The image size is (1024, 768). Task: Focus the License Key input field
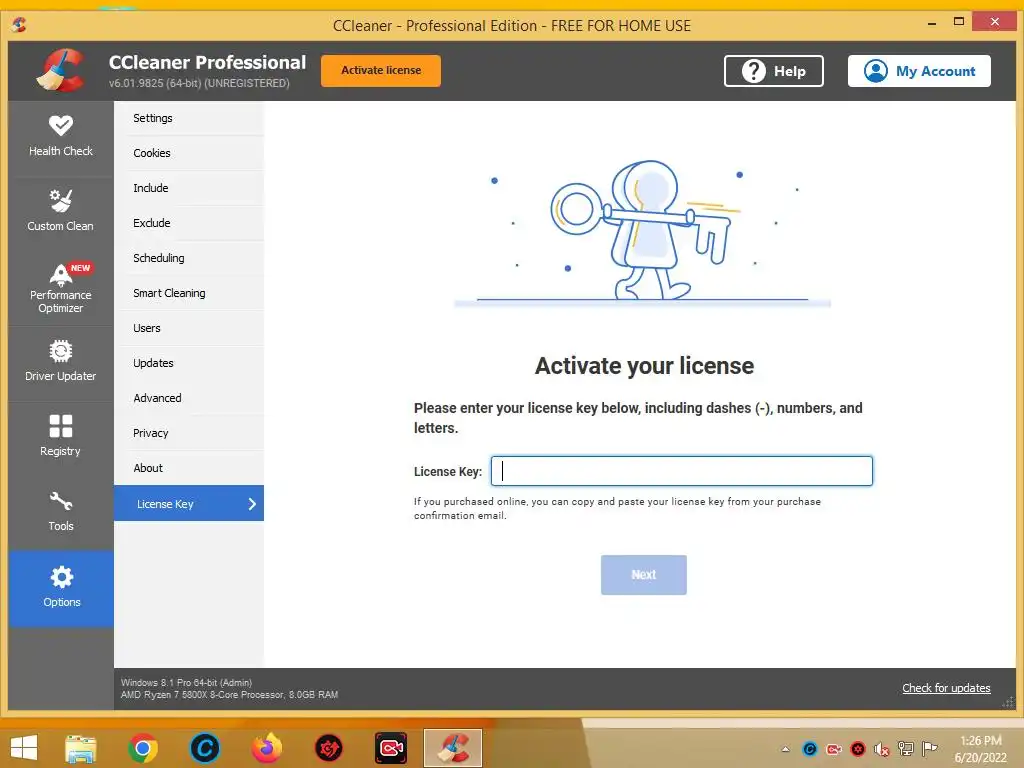[682, 471]
